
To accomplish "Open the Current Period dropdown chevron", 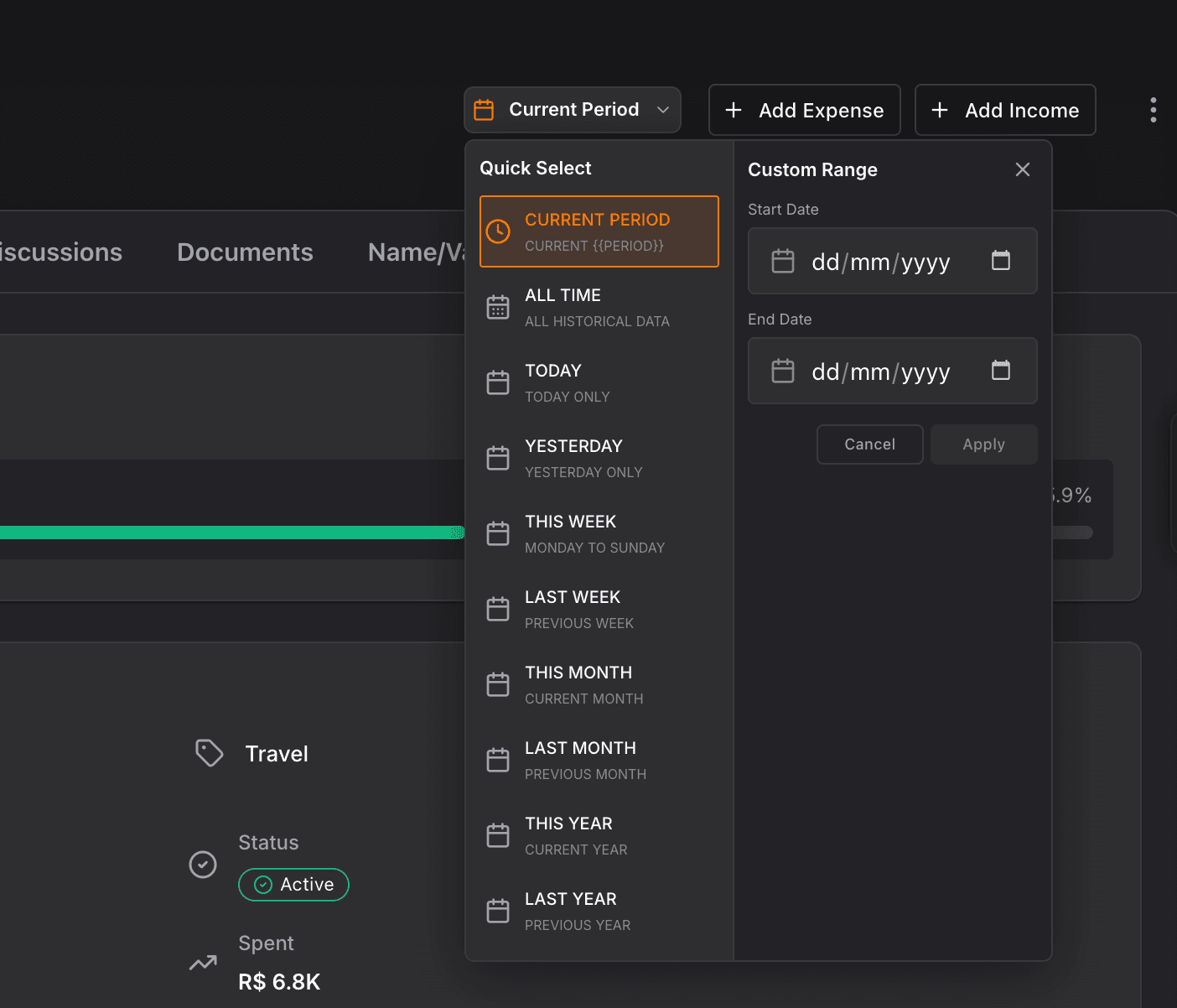I will (663, 110).
